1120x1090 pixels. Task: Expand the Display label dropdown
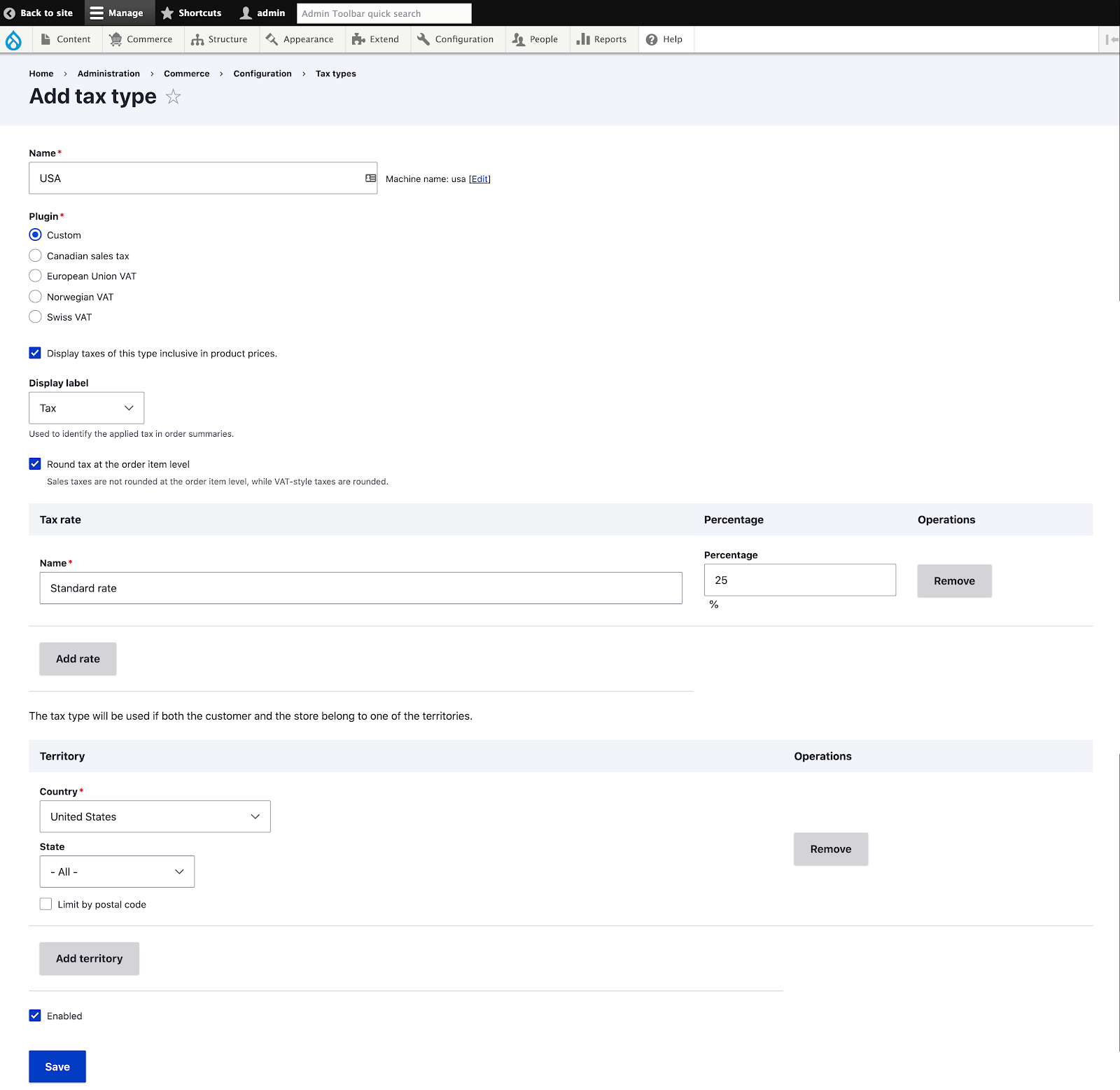(x=86, y=408)
